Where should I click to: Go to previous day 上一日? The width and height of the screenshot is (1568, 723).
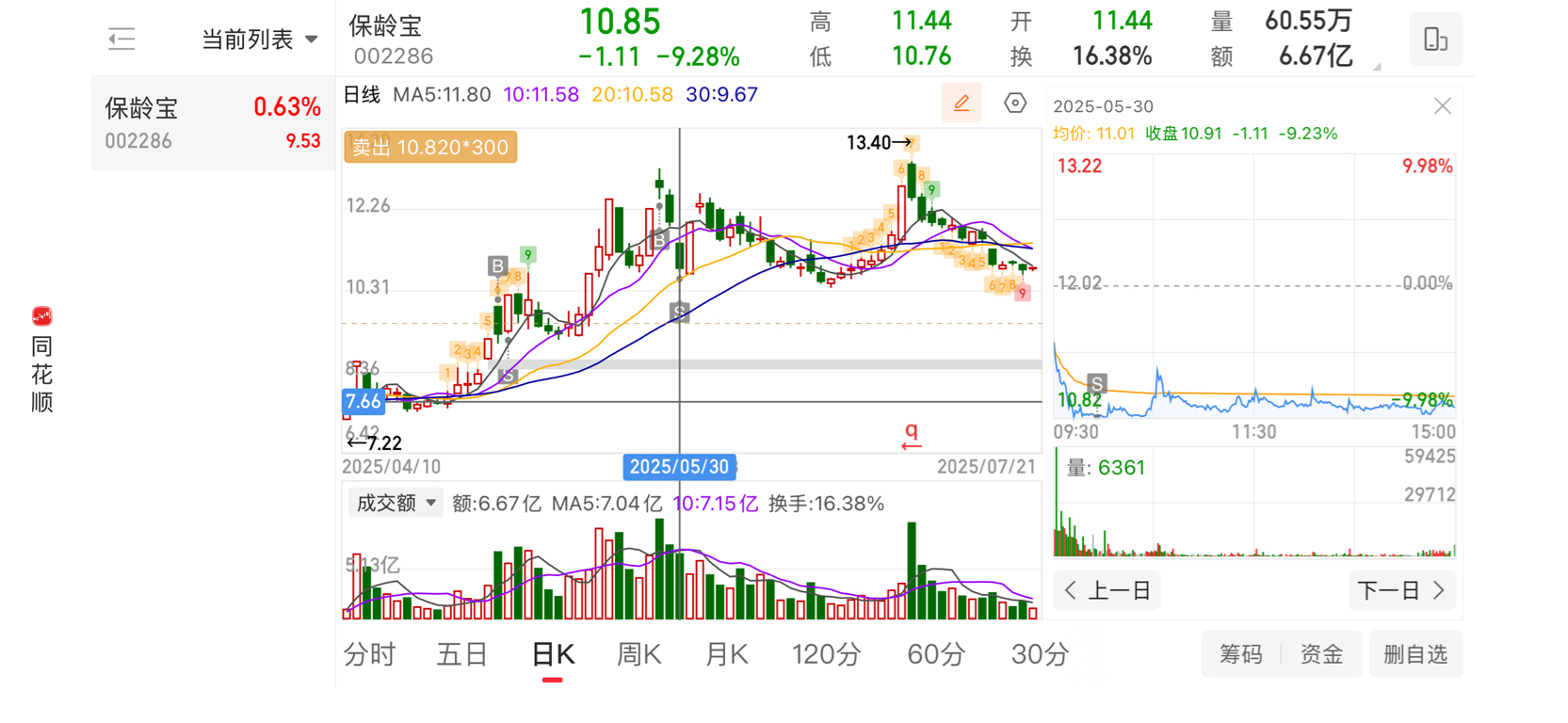click(1107, 590)
